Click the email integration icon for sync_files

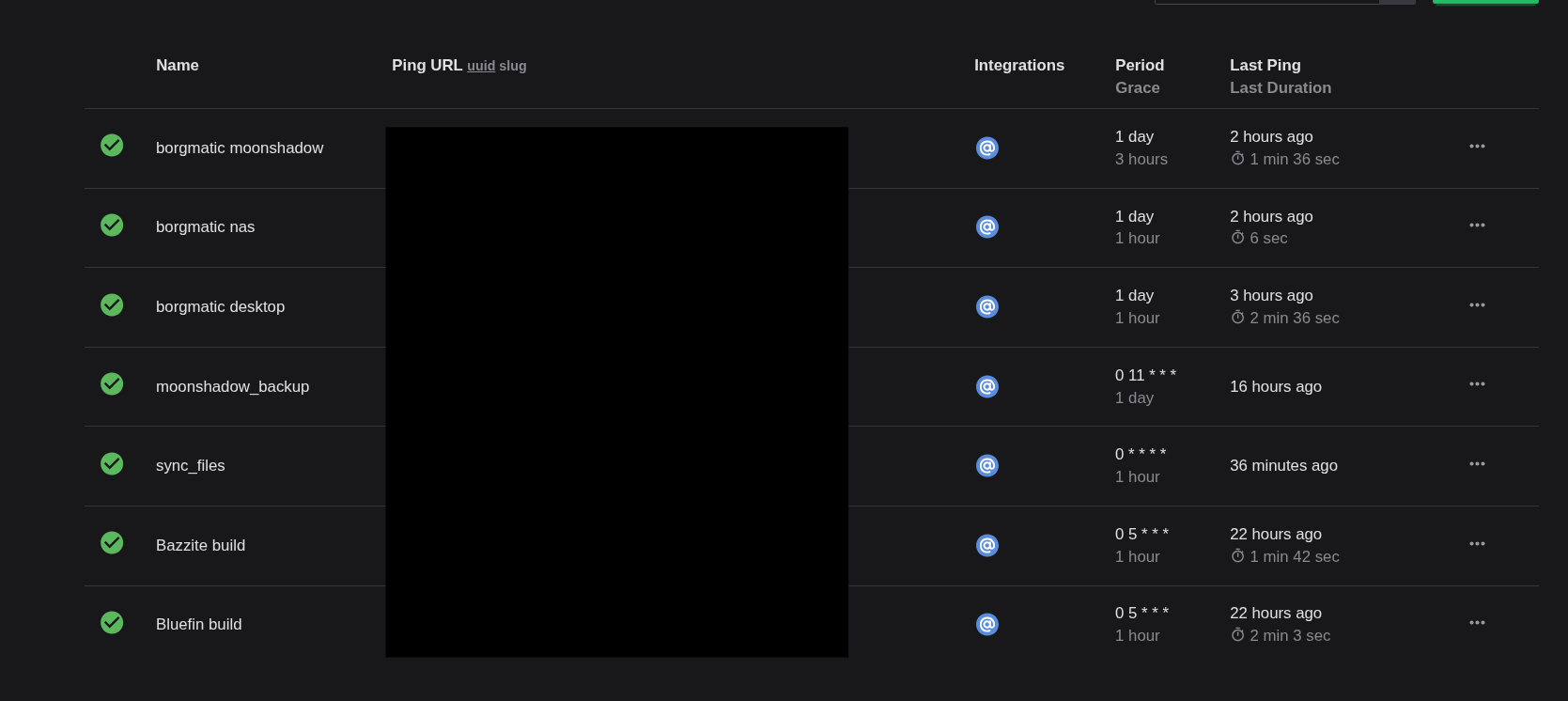tap(986, 465)
